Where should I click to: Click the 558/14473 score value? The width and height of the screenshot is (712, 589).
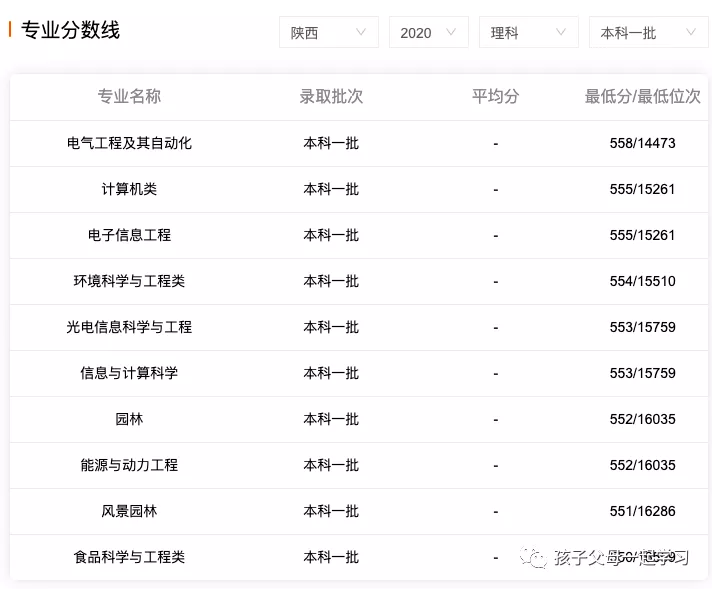[x=643, y=144]
